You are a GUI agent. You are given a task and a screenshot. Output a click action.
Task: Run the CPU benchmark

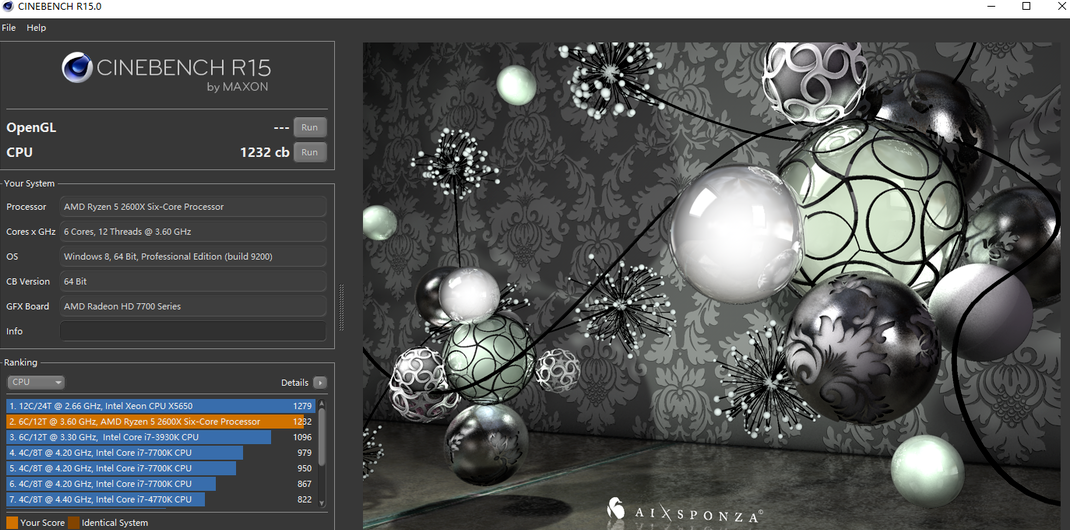click(309, 153)
